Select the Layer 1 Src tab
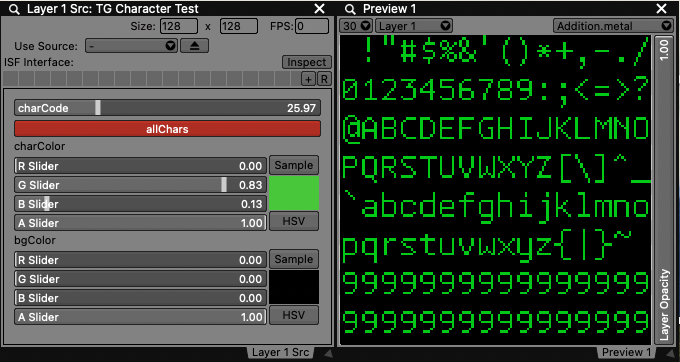 (x=280, y=352)
